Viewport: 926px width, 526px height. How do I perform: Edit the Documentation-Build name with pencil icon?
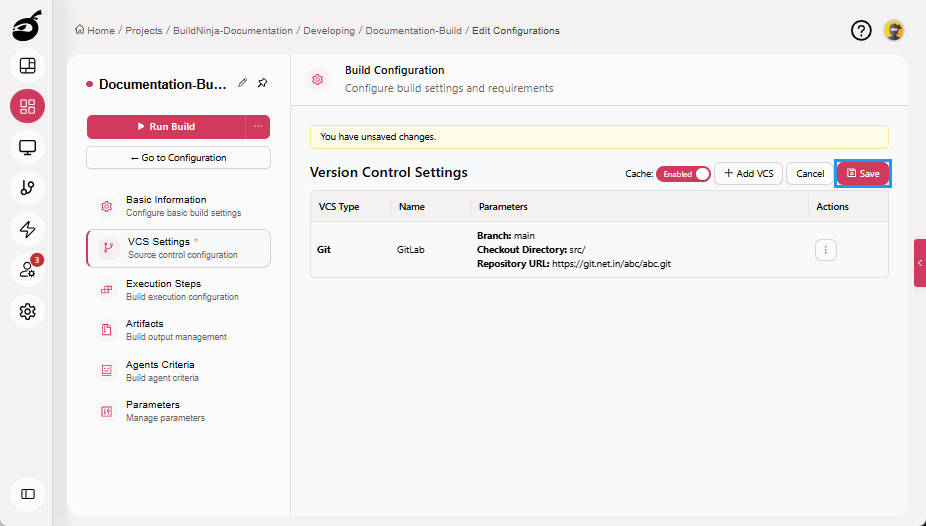[x=243, y=83]
